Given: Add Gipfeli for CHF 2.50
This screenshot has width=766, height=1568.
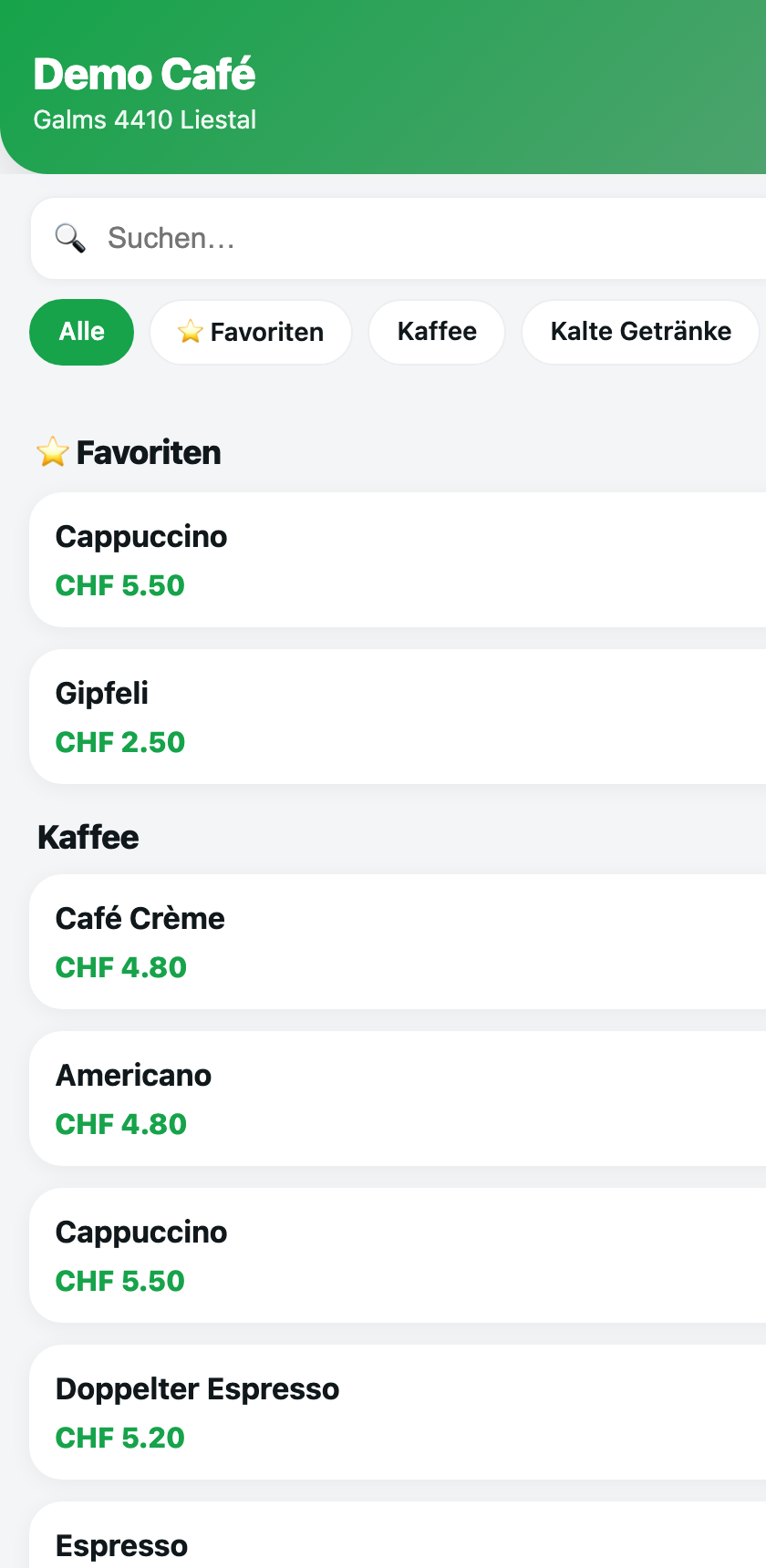Looking at the screenshot, I should (398, 717).
